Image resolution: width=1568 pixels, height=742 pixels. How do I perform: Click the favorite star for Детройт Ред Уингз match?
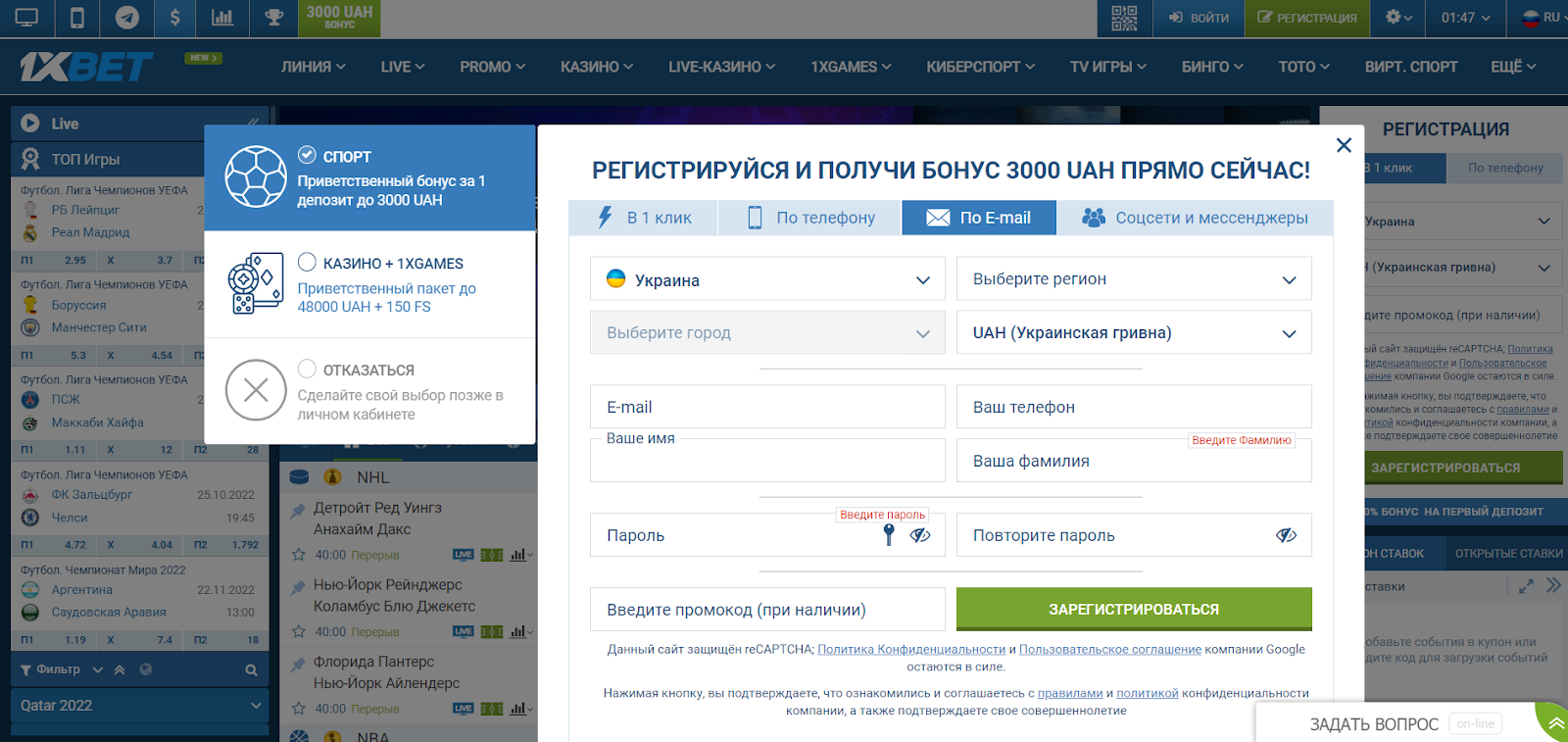pos(299,555)
